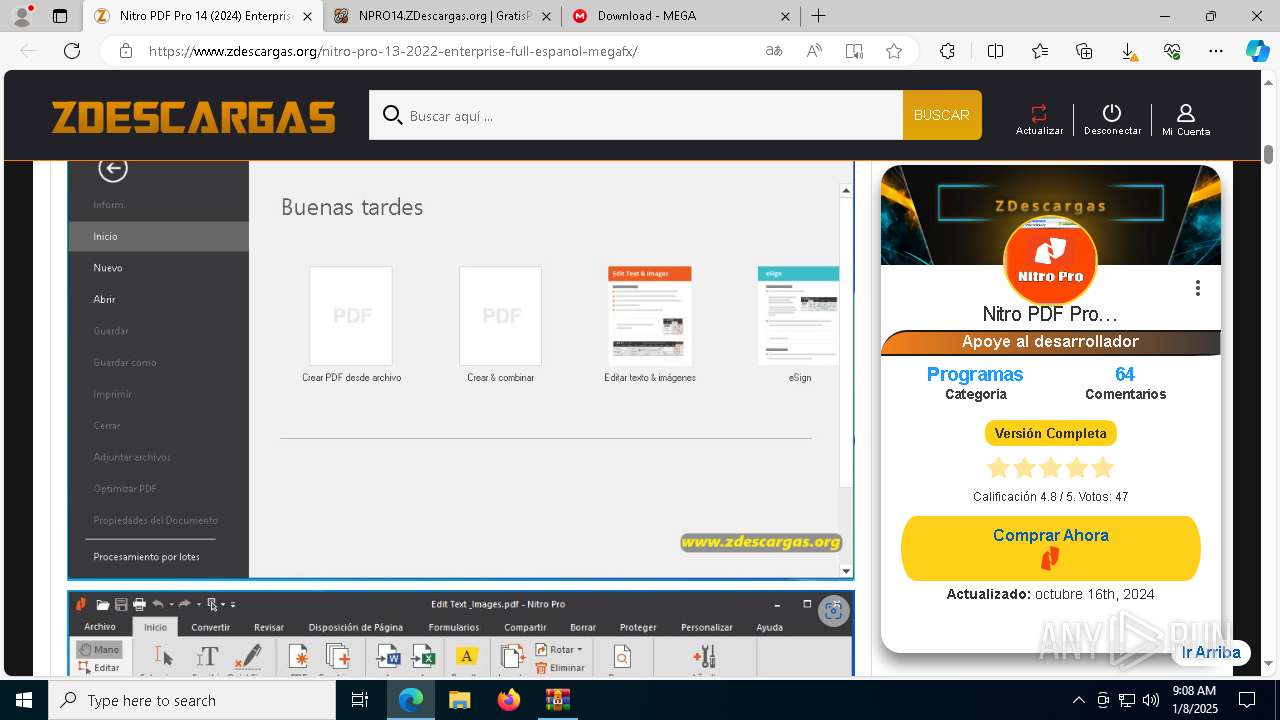Toggle split screen view
Viewport: 1280px width, 720px height.
tap(995, 51)
